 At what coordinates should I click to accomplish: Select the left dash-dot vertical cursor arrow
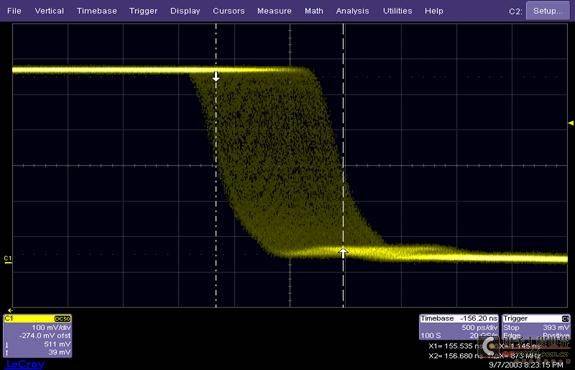(x=216, y=76)
